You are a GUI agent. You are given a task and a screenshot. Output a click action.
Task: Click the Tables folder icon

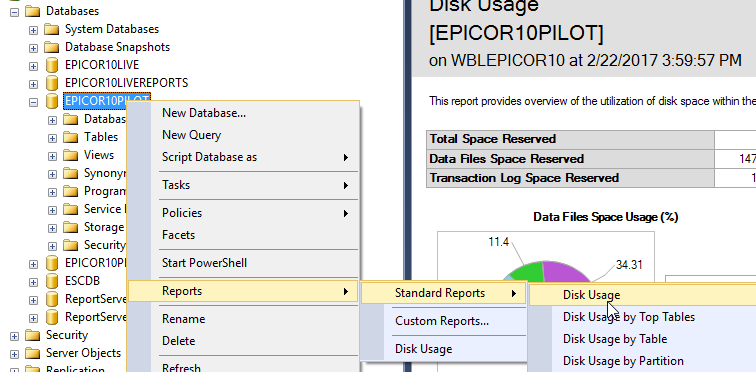coord(71,137)
